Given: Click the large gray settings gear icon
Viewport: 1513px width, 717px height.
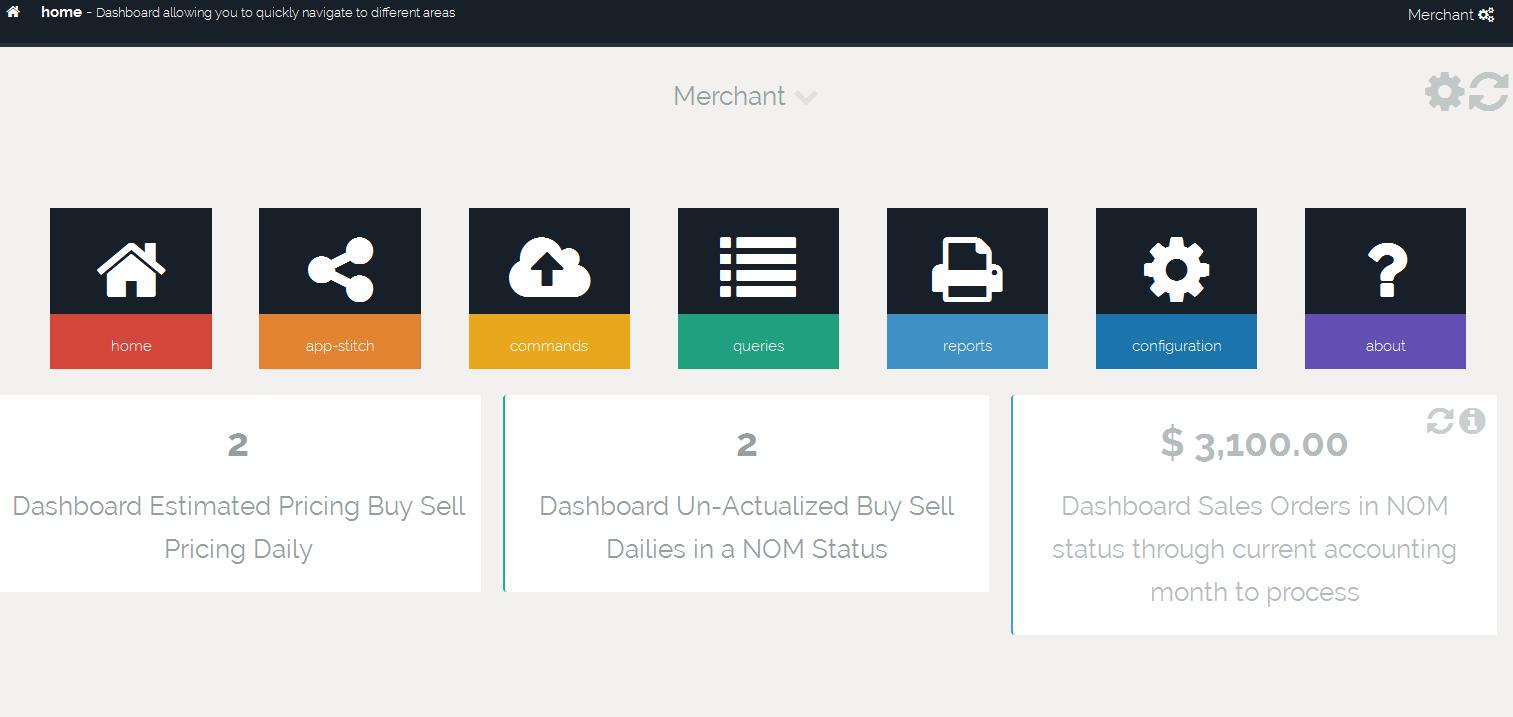Looking at the screenshot, I should 1444,92.
